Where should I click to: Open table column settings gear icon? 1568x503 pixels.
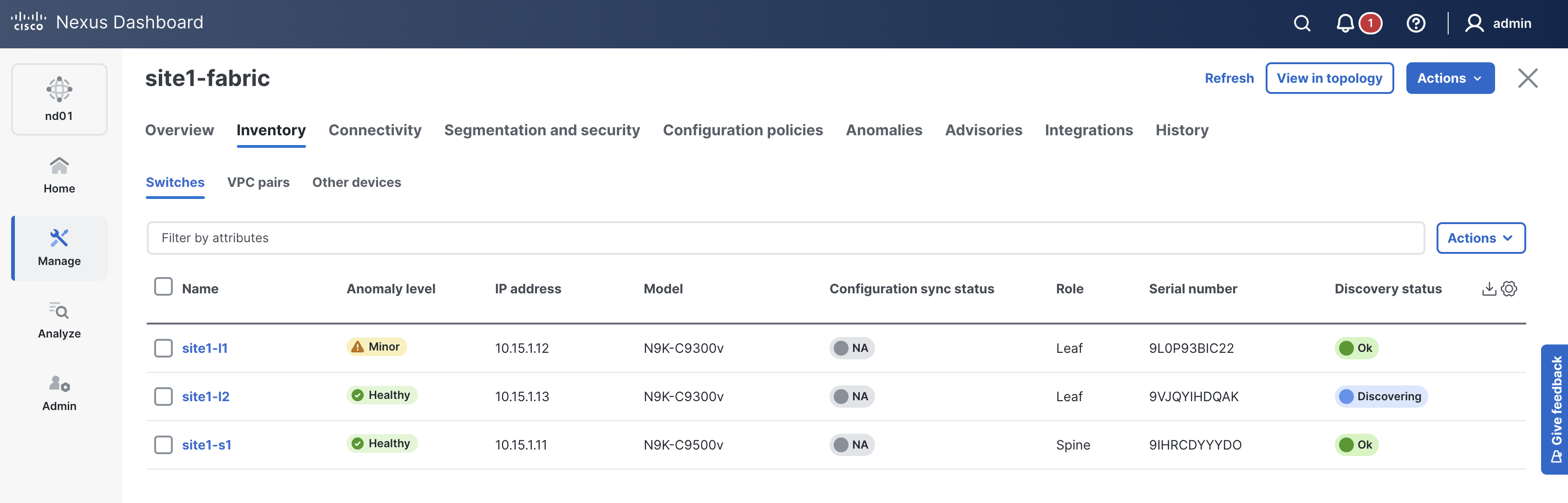(x=1509, y=289)
